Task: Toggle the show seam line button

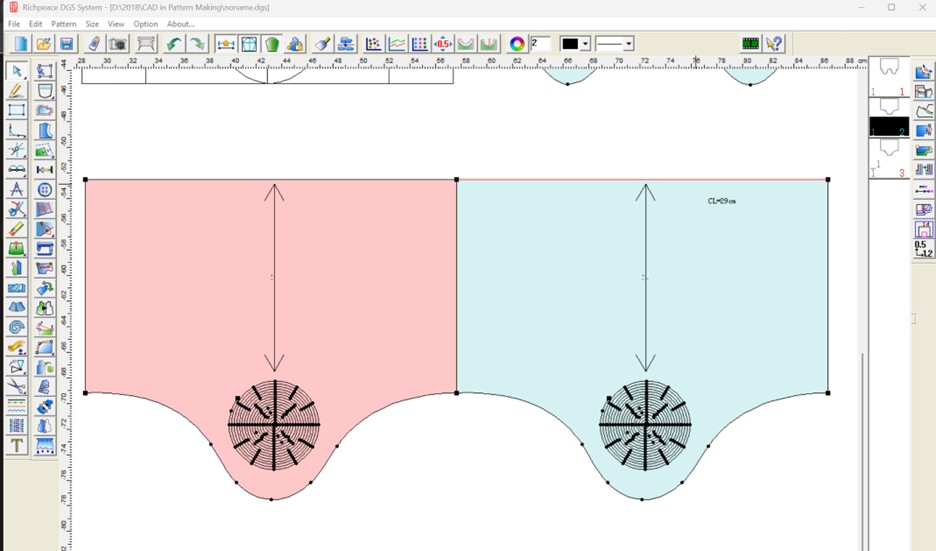Action: tap(249, 44)
